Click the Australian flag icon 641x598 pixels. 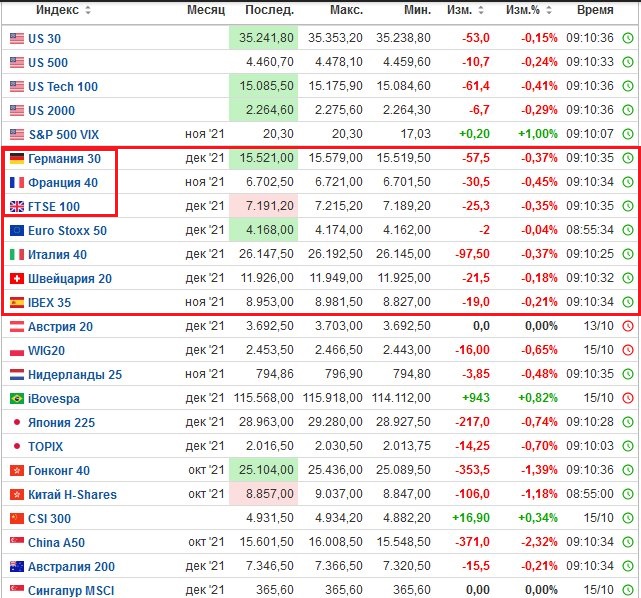point(17,567)
